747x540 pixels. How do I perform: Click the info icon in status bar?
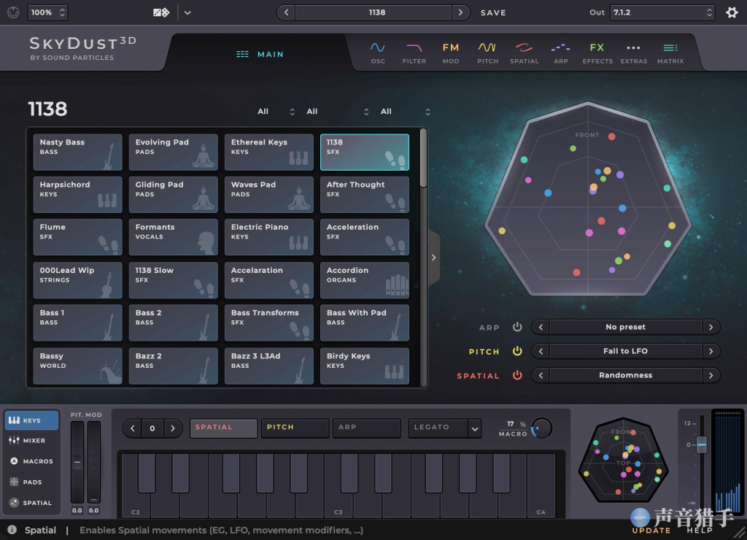(x=12, y=530)
